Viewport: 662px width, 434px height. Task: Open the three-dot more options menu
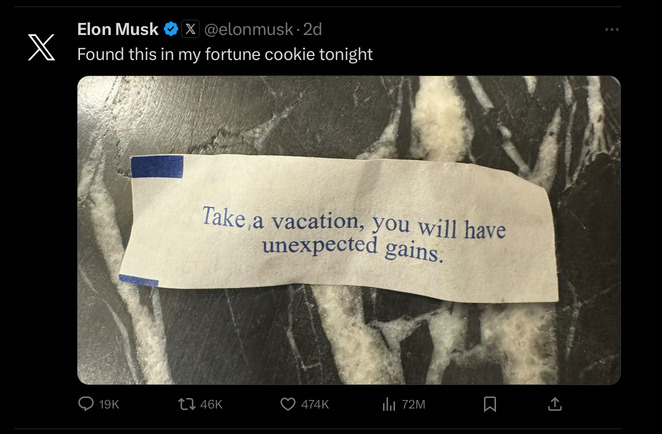[611, 29]
